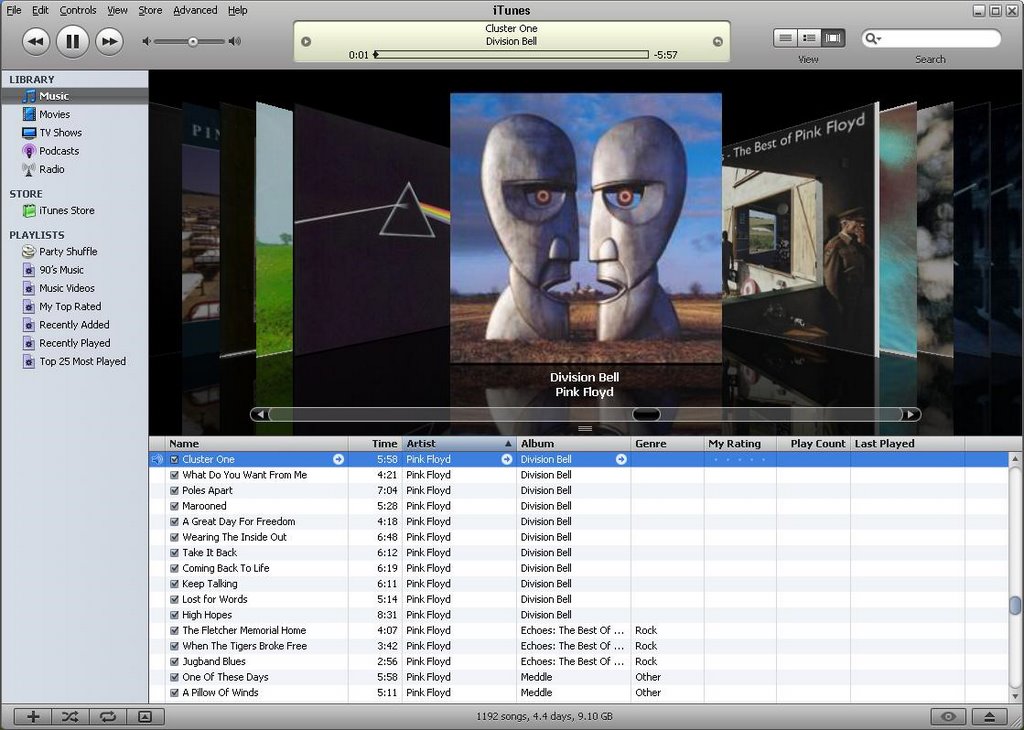Click the Previous track rewind button
Screen dimensions: 1024x730
36,42
